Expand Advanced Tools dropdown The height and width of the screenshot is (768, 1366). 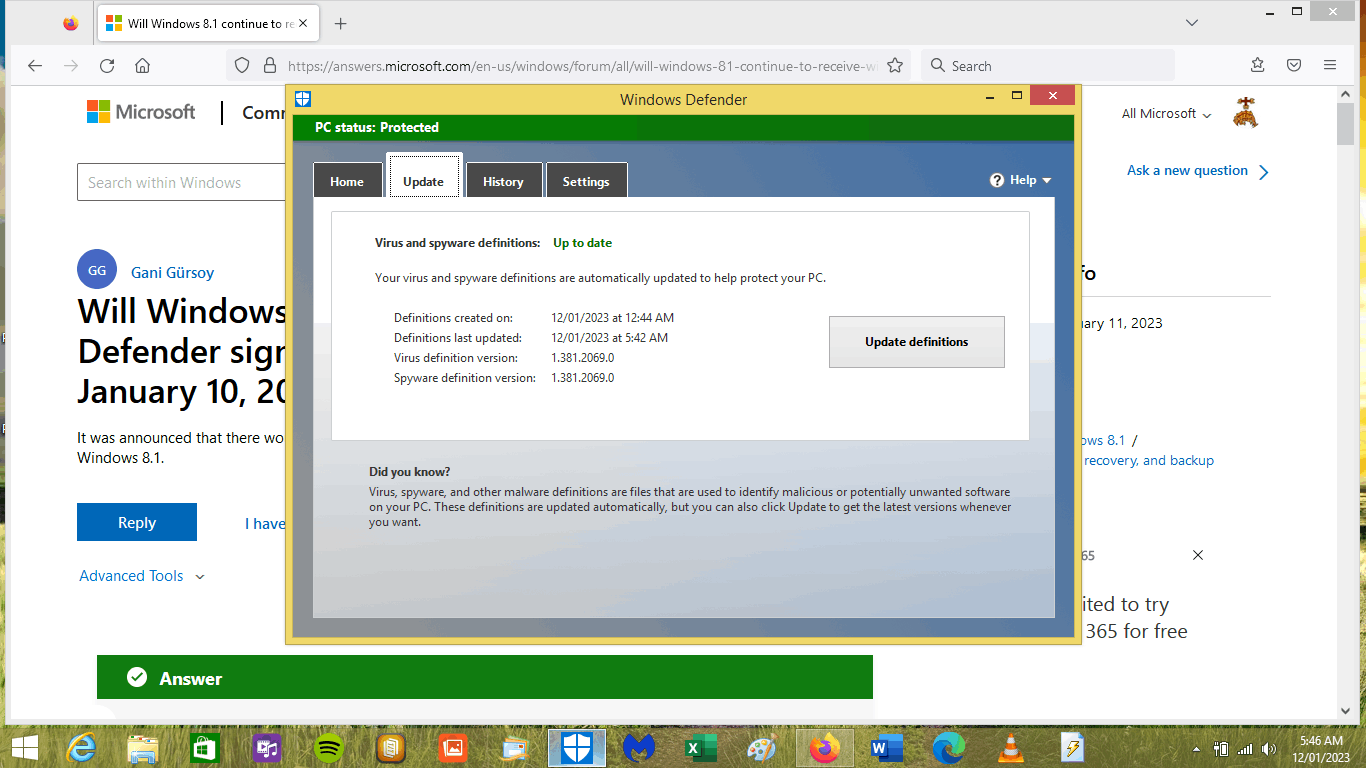(x=142, y=576)
